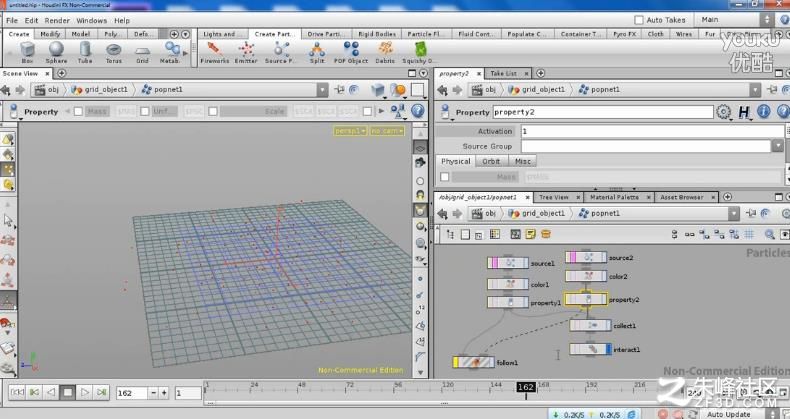790x419 pixels.
Task: Stop playback button
Action: (68, 392)
